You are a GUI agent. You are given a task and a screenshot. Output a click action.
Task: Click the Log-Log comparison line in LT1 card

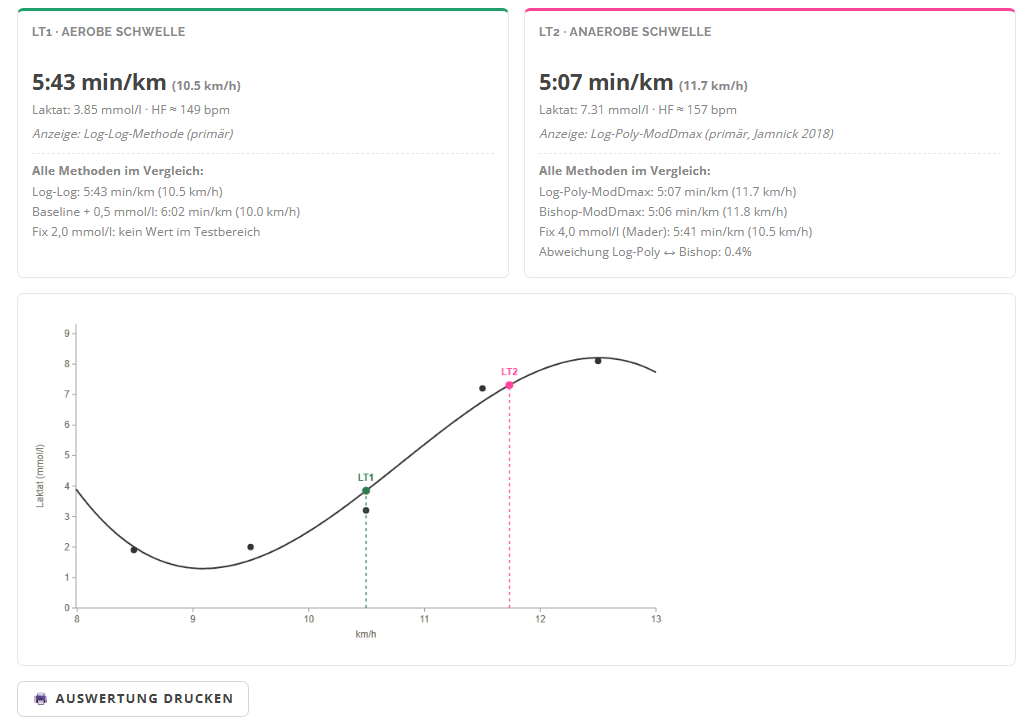[x=128, y=192]
